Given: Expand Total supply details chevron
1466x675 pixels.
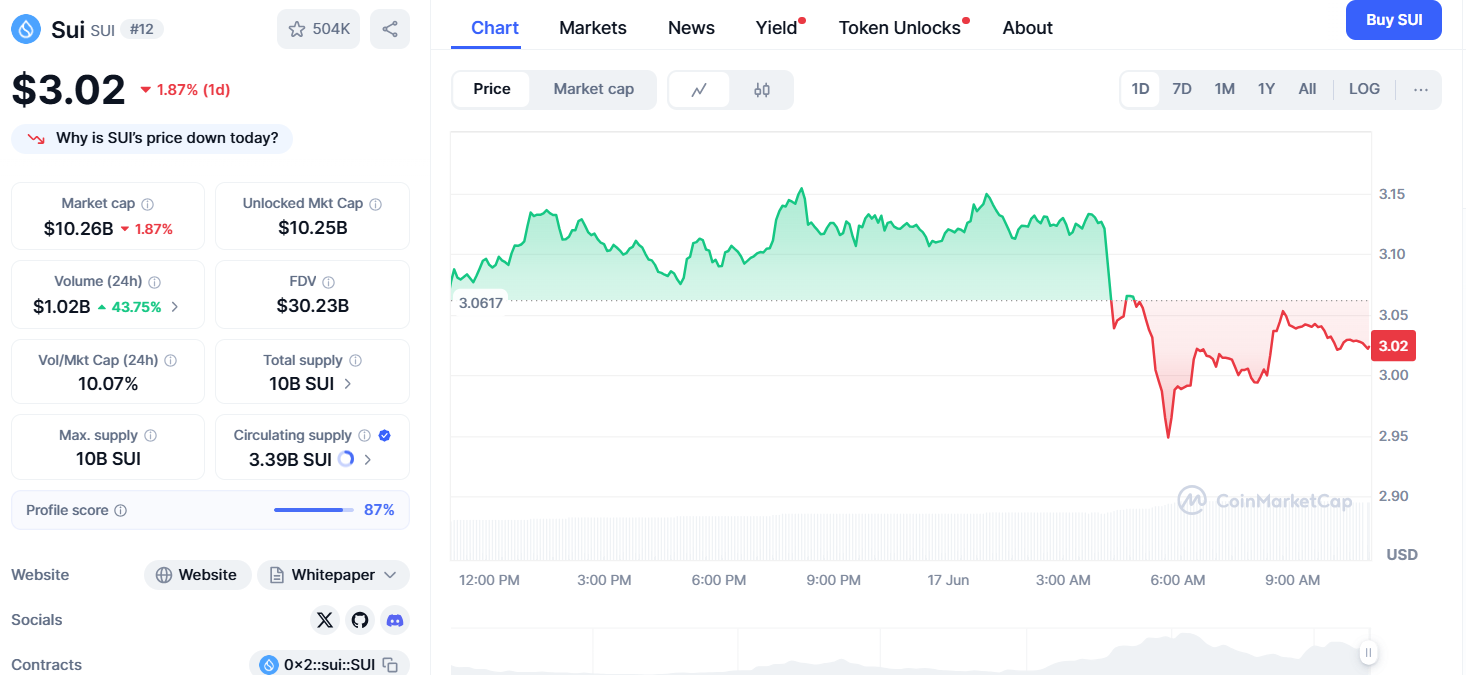Looking at the screenshot, I should pos(347,384).
